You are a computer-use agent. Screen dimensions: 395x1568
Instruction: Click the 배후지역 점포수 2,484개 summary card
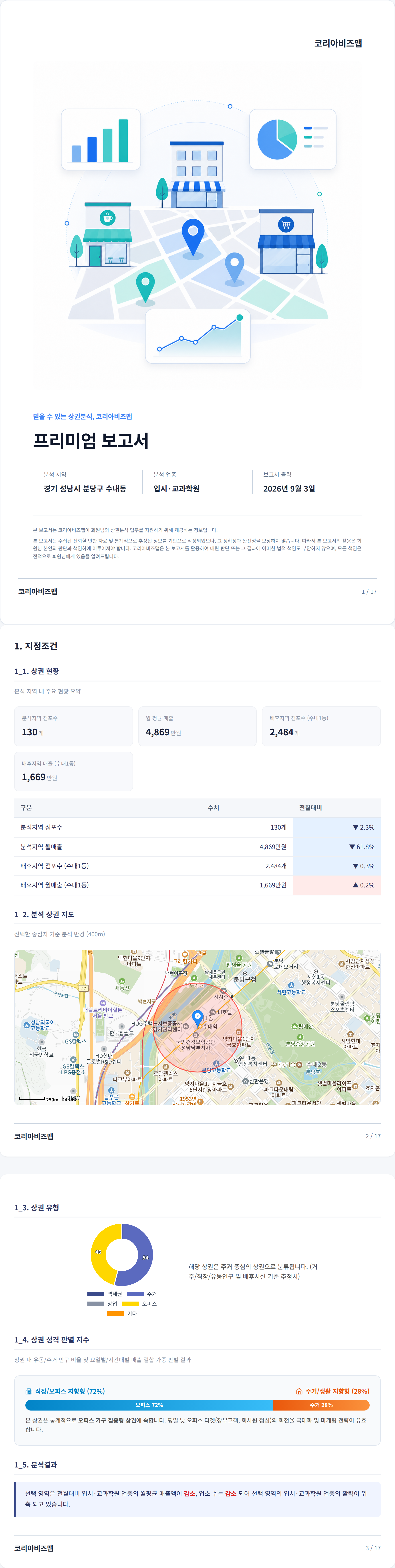coord(321,726)
